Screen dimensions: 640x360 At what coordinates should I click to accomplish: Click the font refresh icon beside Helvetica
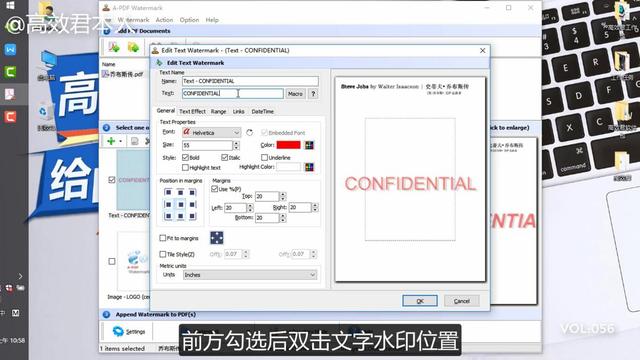[x=249, y=132]
